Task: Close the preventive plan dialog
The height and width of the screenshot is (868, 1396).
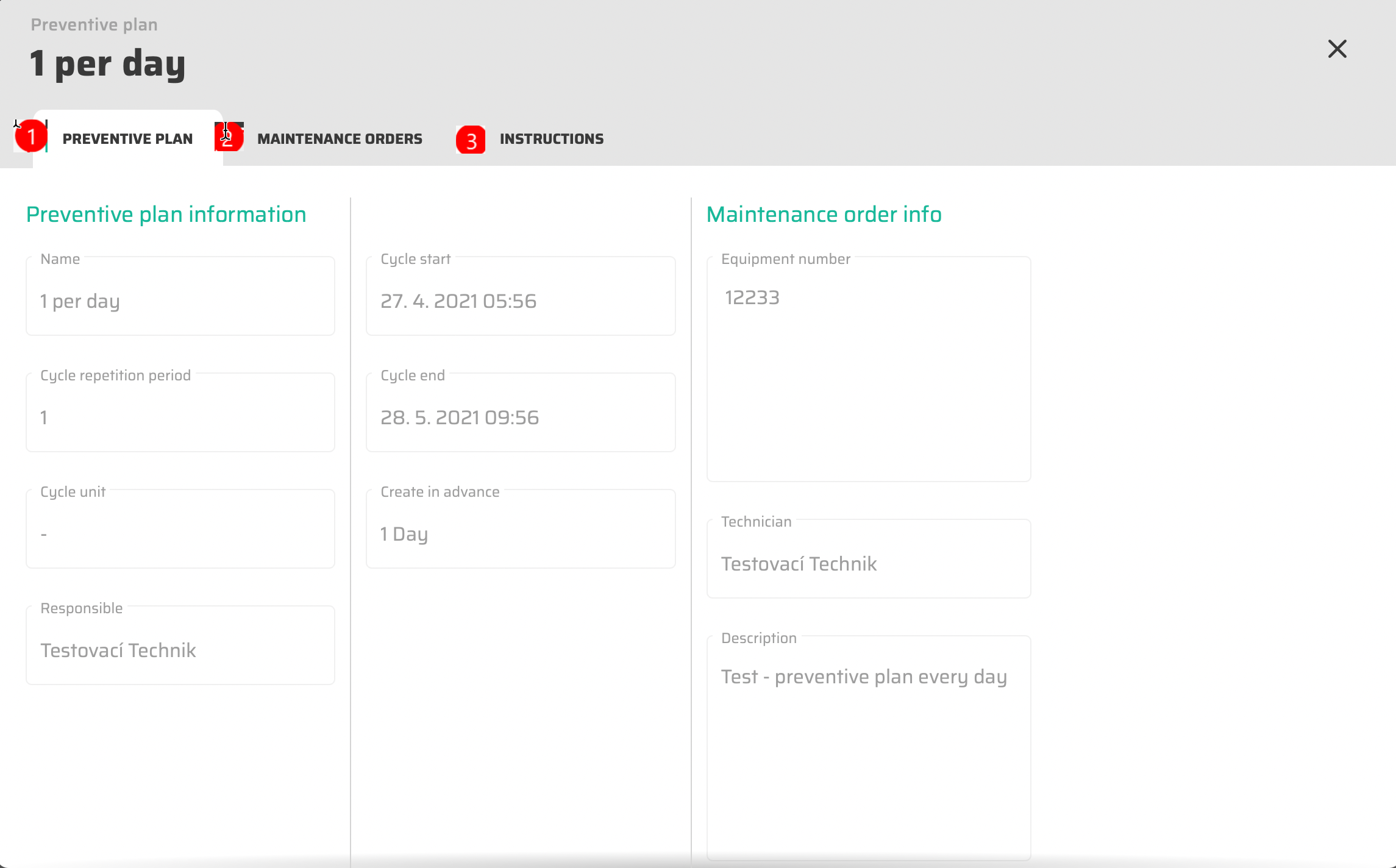Action: click(x=1337, y=49)
